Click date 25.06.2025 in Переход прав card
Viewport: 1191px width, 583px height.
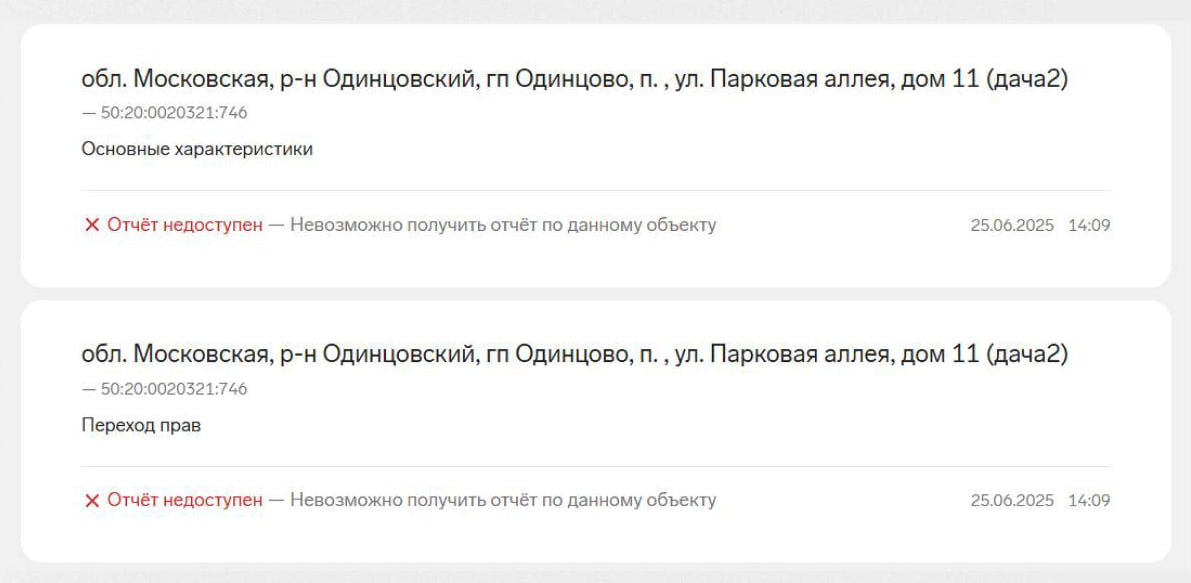[x=1012, y=500]
